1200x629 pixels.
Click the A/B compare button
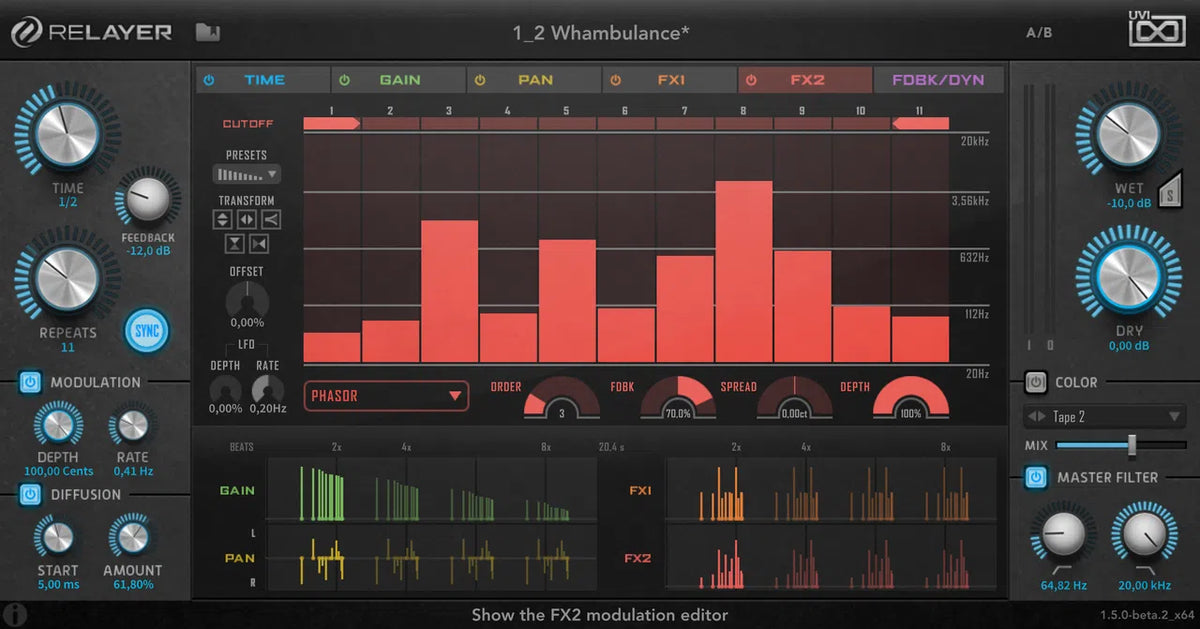(1039, 32)
